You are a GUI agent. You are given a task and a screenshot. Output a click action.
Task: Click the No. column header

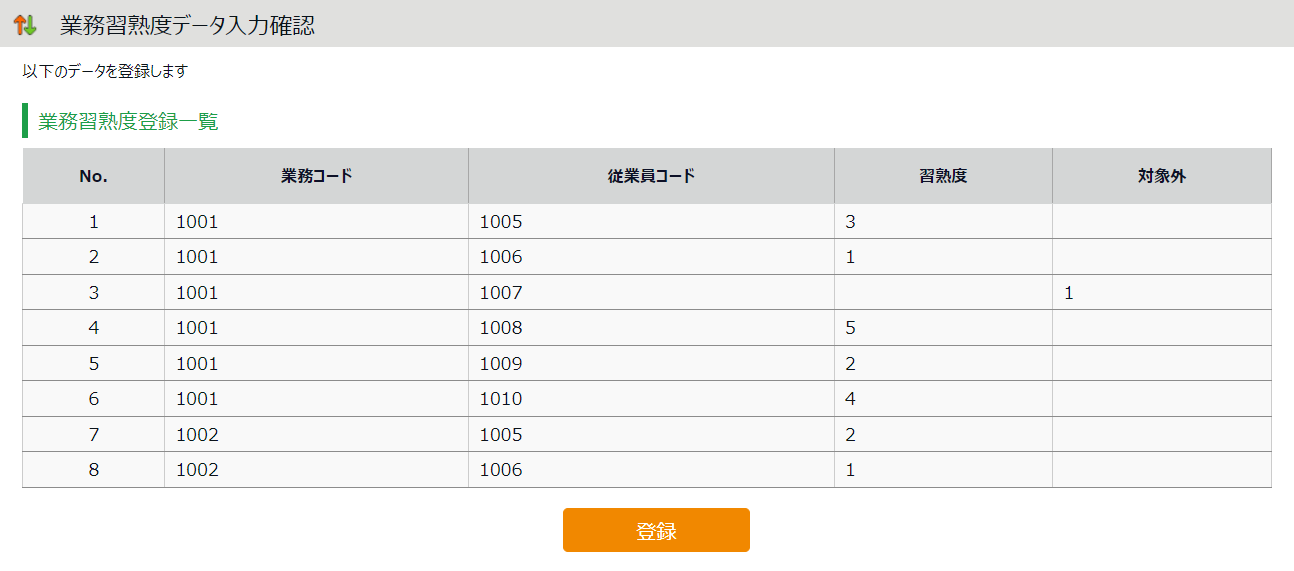(x=93, y=176)
